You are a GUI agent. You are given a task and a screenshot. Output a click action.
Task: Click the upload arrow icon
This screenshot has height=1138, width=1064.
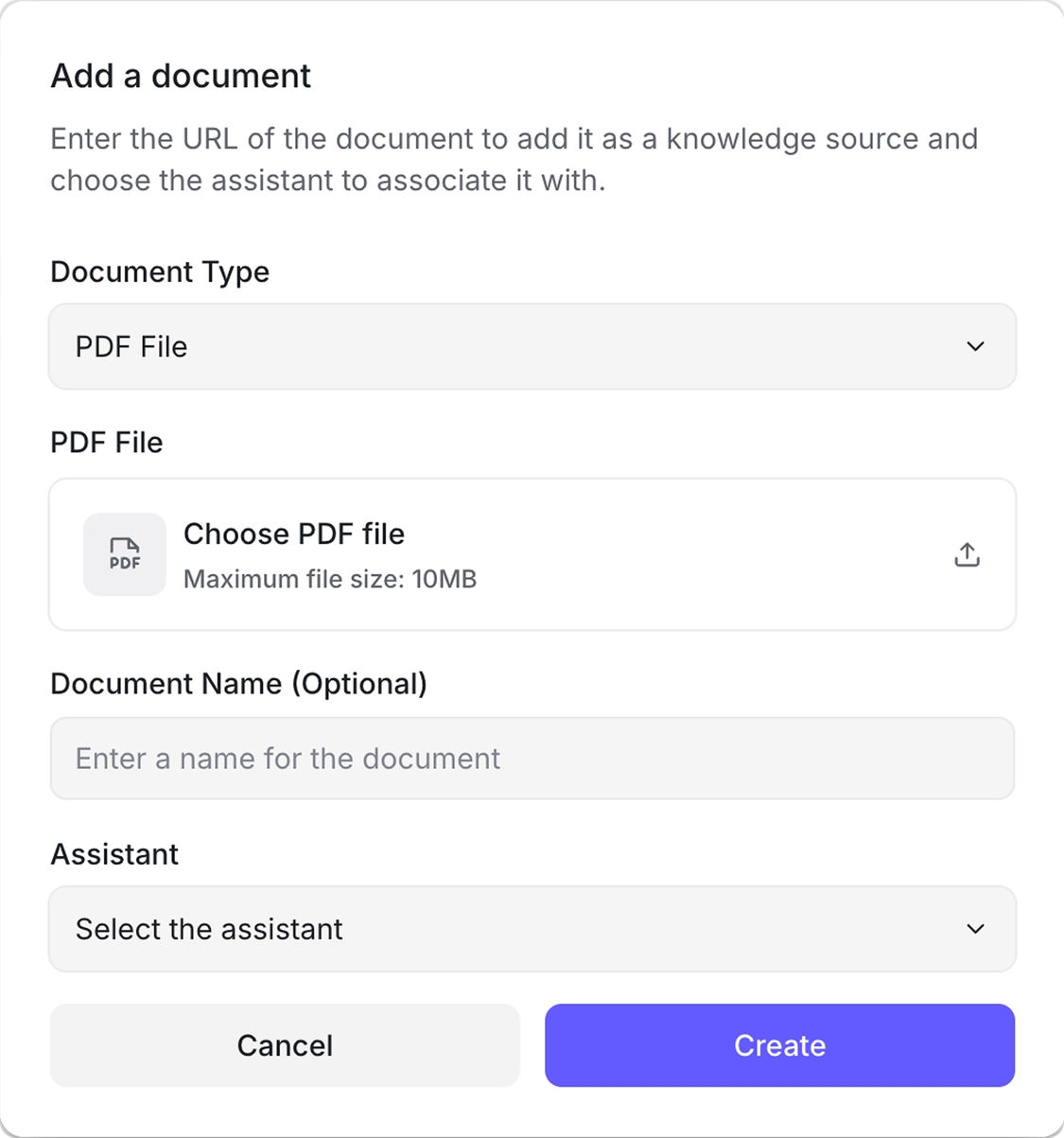(x=967, y=554)
